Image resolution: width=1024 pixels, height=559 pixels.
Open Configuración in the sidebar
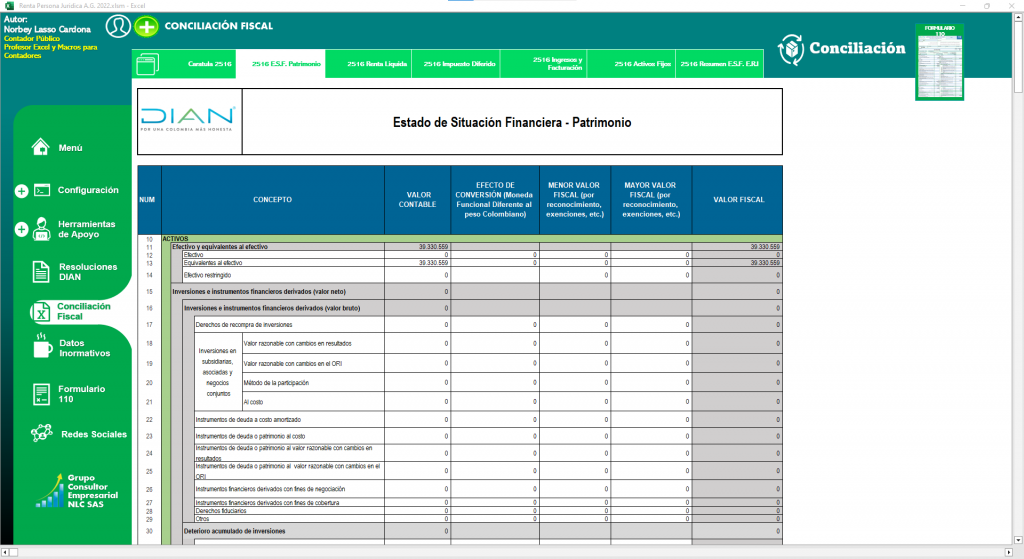pyautogui.click(x=88, y=190)
